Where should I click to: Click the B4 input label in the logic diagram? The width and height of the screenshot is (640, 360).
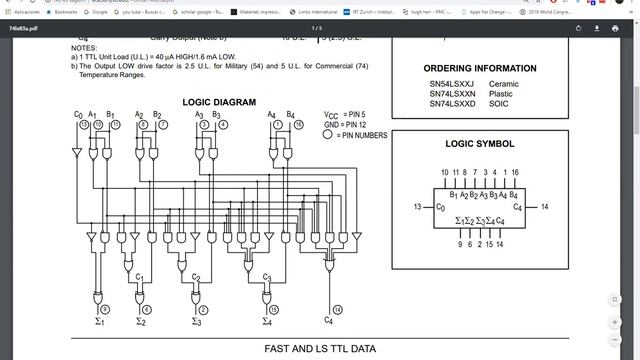click(x=290, y=115)
